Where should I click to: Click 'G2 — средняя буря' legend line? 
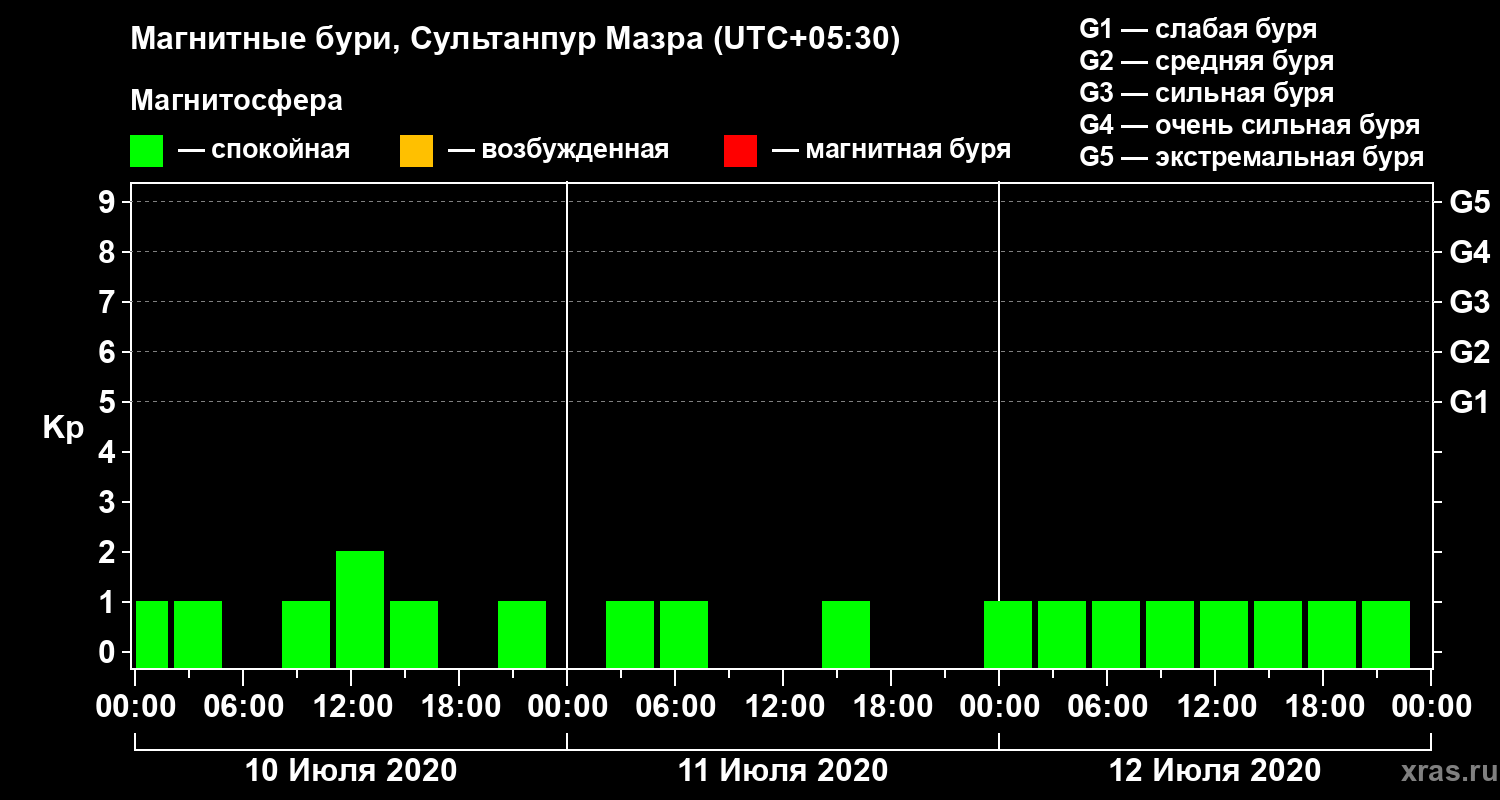click(1206, 61)
